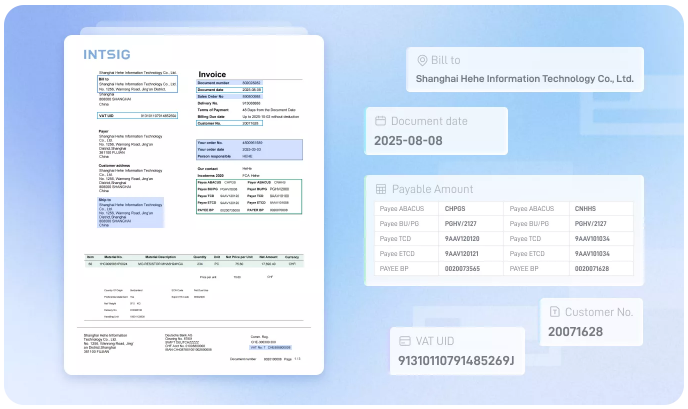The width and height of the screenshot is (688, 409).
Task: Click the 'Bill to' card heading
Action: [x=445, y=60]
